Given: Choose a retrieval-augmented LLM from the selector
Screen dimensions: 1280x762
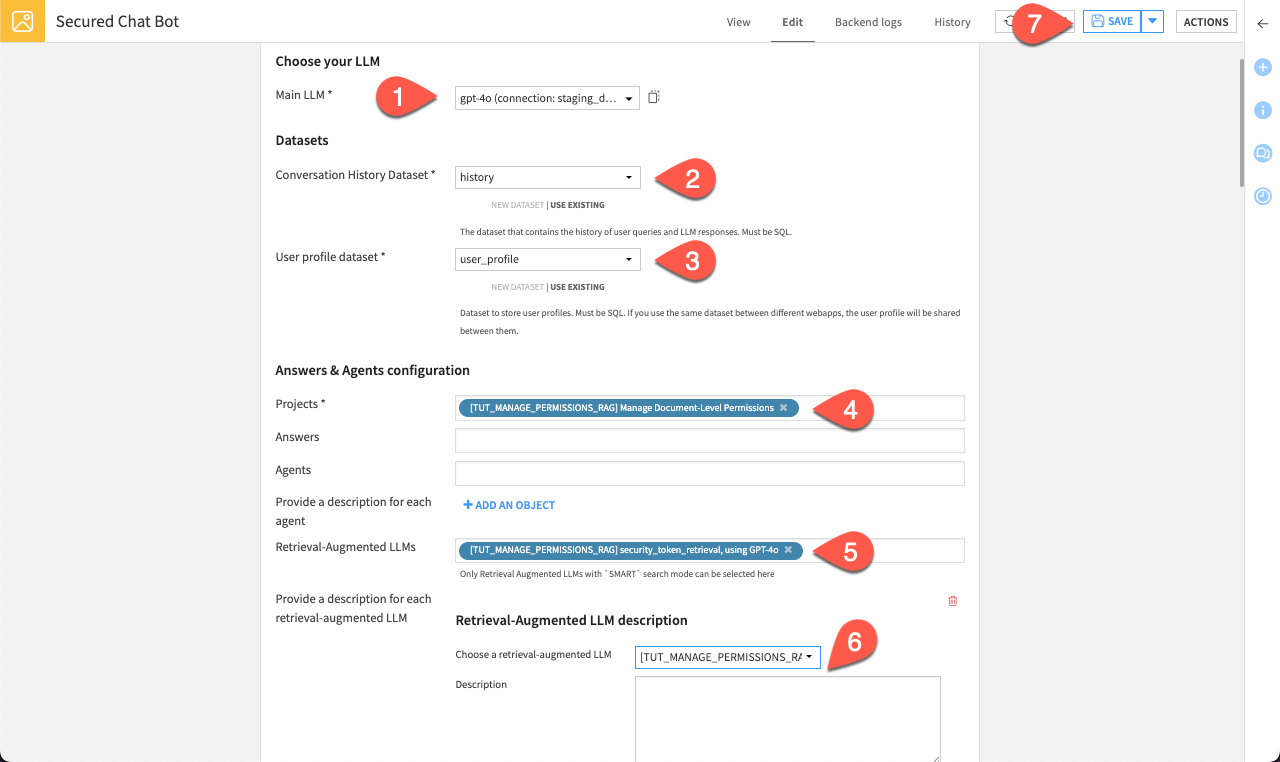Looking at the screenshot, I should tap(727, 657).
